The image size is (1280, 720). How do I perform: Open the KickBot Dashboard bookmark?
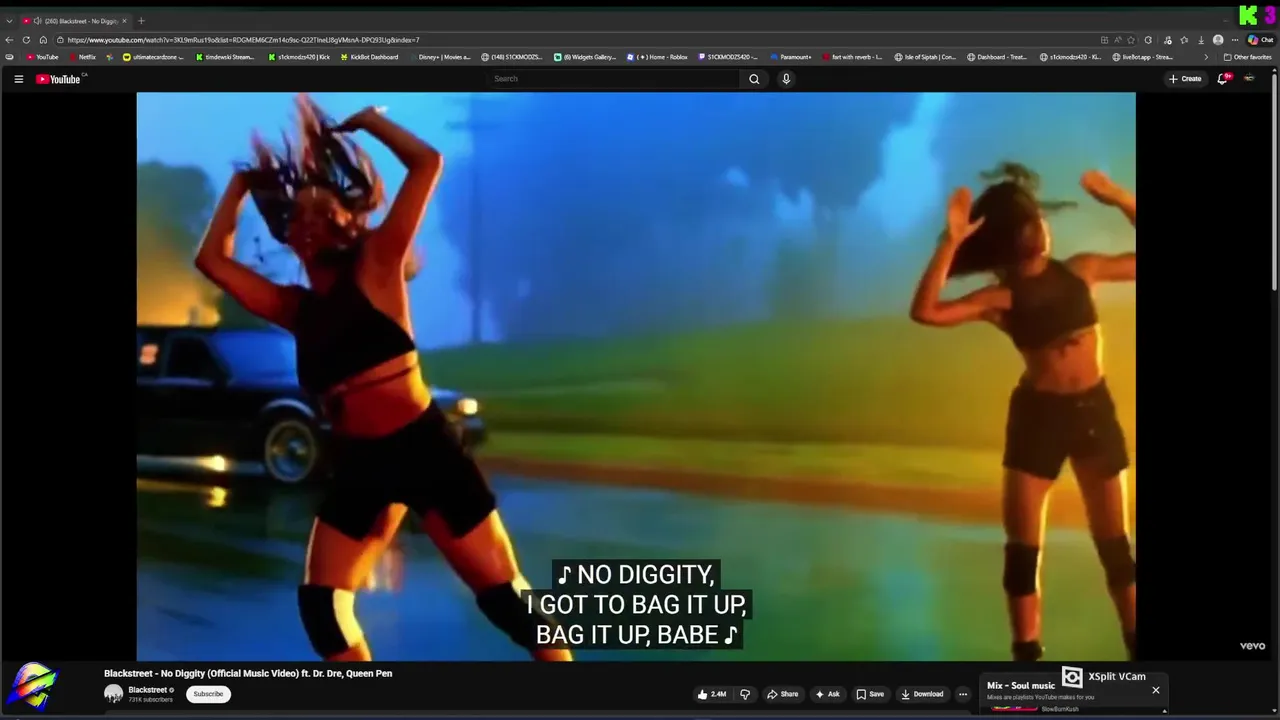point(369,57)
